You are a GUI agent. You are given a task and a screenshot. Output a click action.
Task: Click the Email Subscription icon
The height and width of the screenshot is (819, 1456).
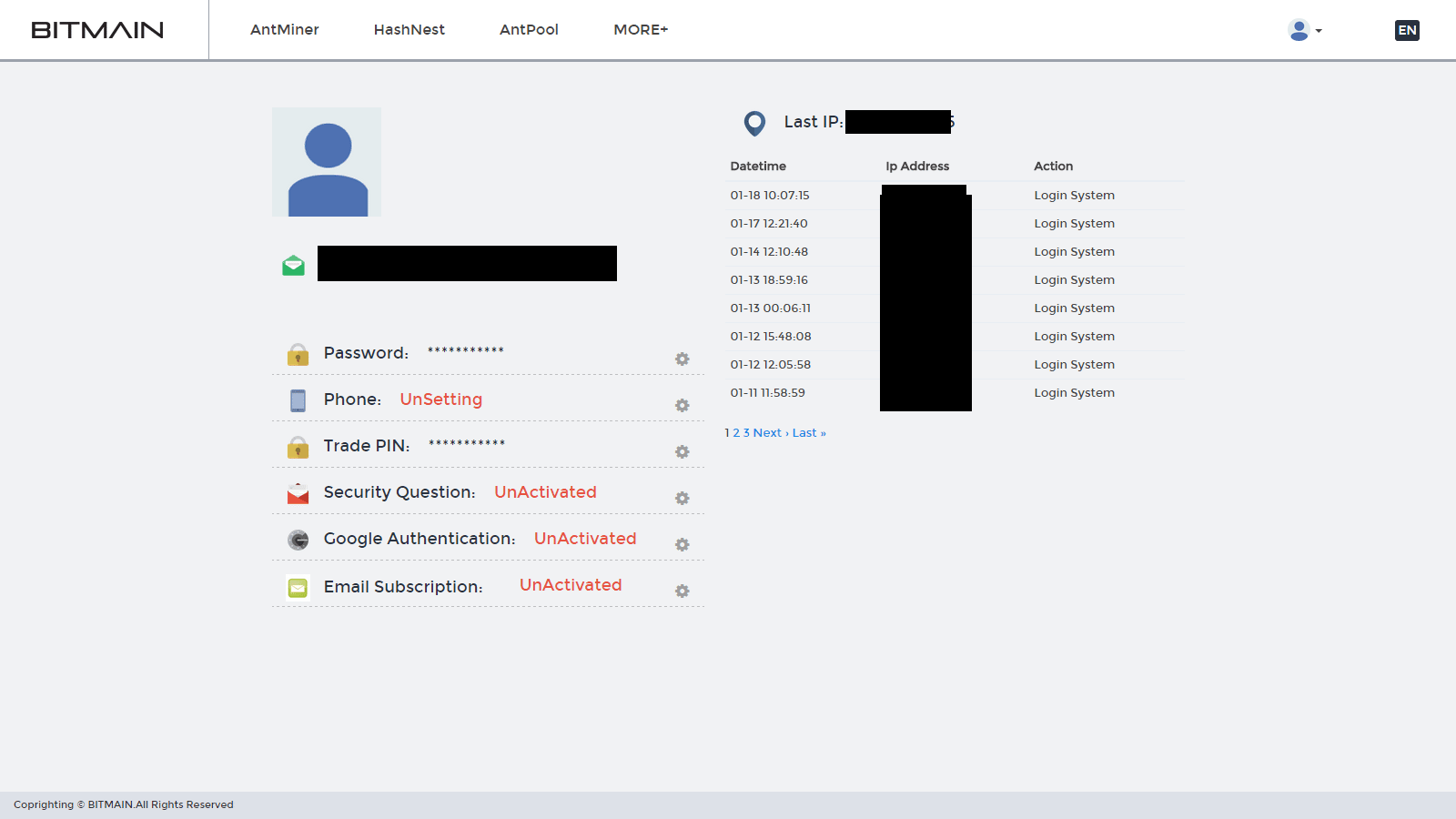click(298, 588)
